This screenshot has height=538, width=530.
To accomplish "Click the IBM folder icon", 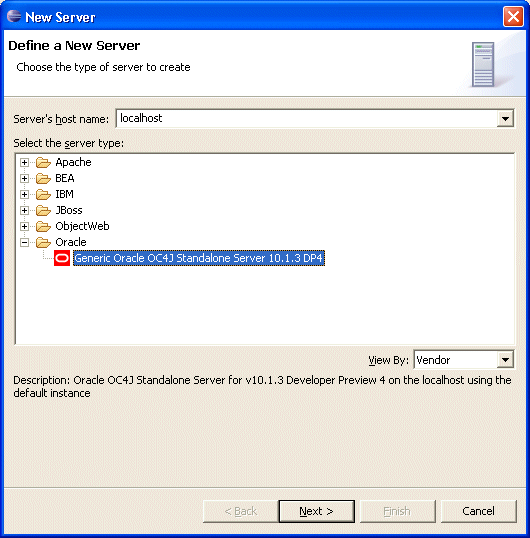I will [43, 194].
